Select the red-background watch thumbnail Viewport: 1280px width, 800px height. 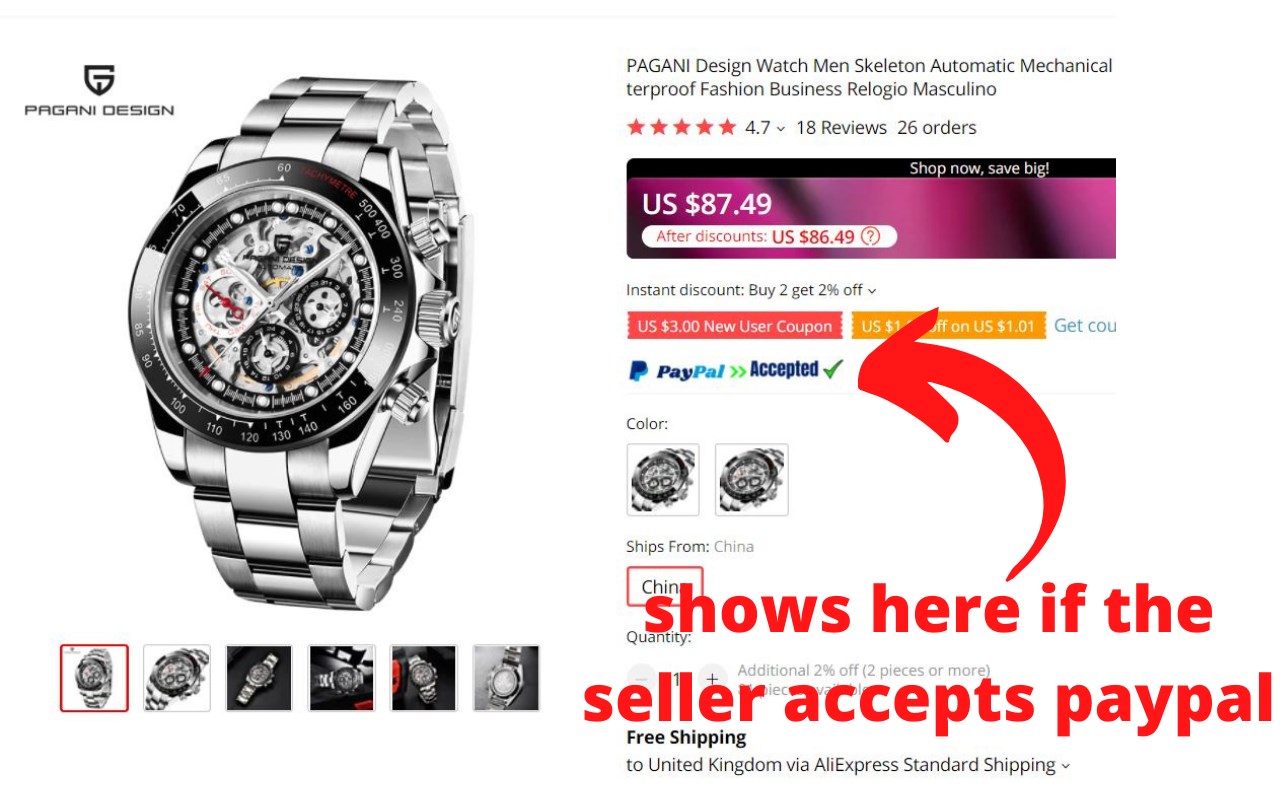click(x=423, y=678)
